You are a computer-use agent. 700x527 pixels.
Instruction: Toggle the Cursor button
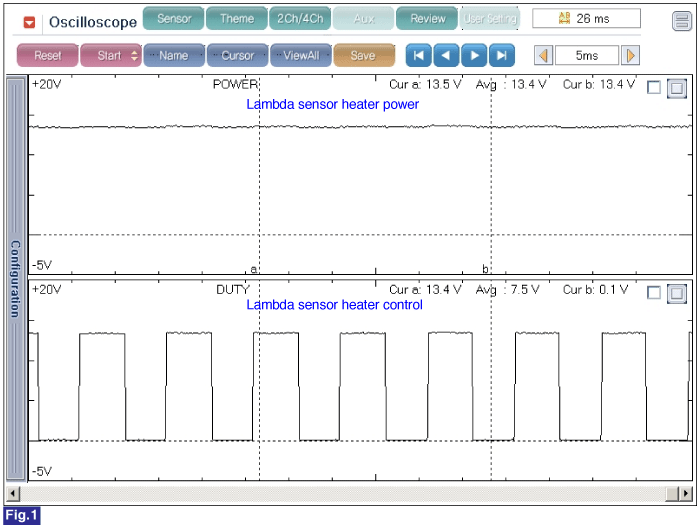238,55
